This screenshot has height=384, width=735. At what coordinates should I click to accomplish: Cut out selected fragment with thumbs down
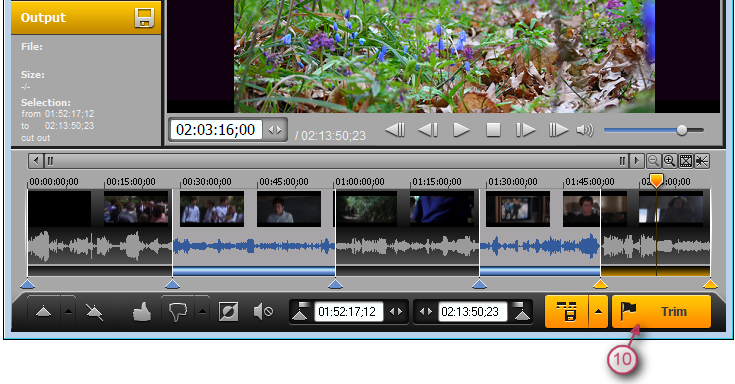(x=178, y=311)
